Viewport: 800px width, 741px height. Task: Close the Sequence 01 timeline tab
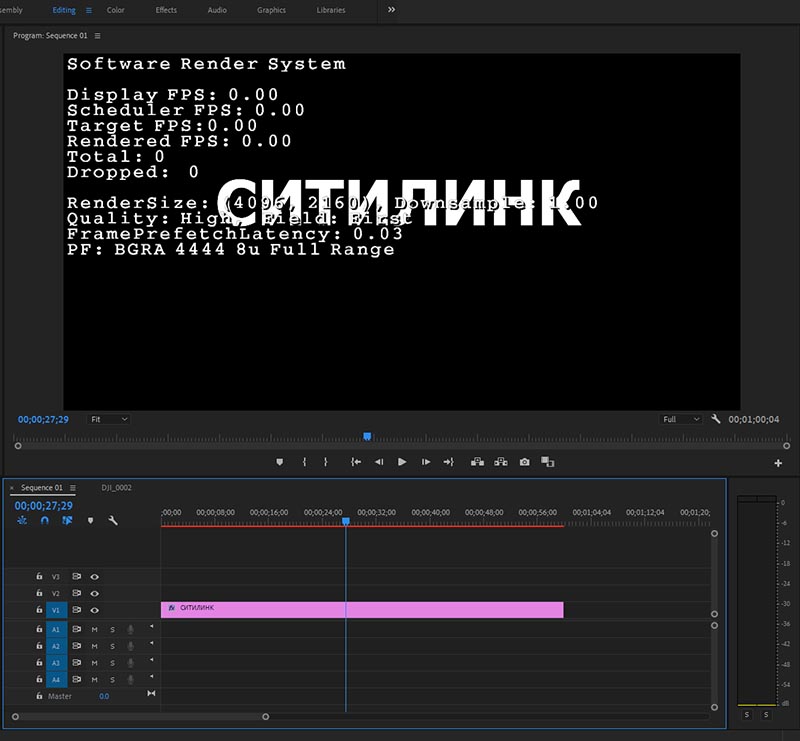(12, 488)
